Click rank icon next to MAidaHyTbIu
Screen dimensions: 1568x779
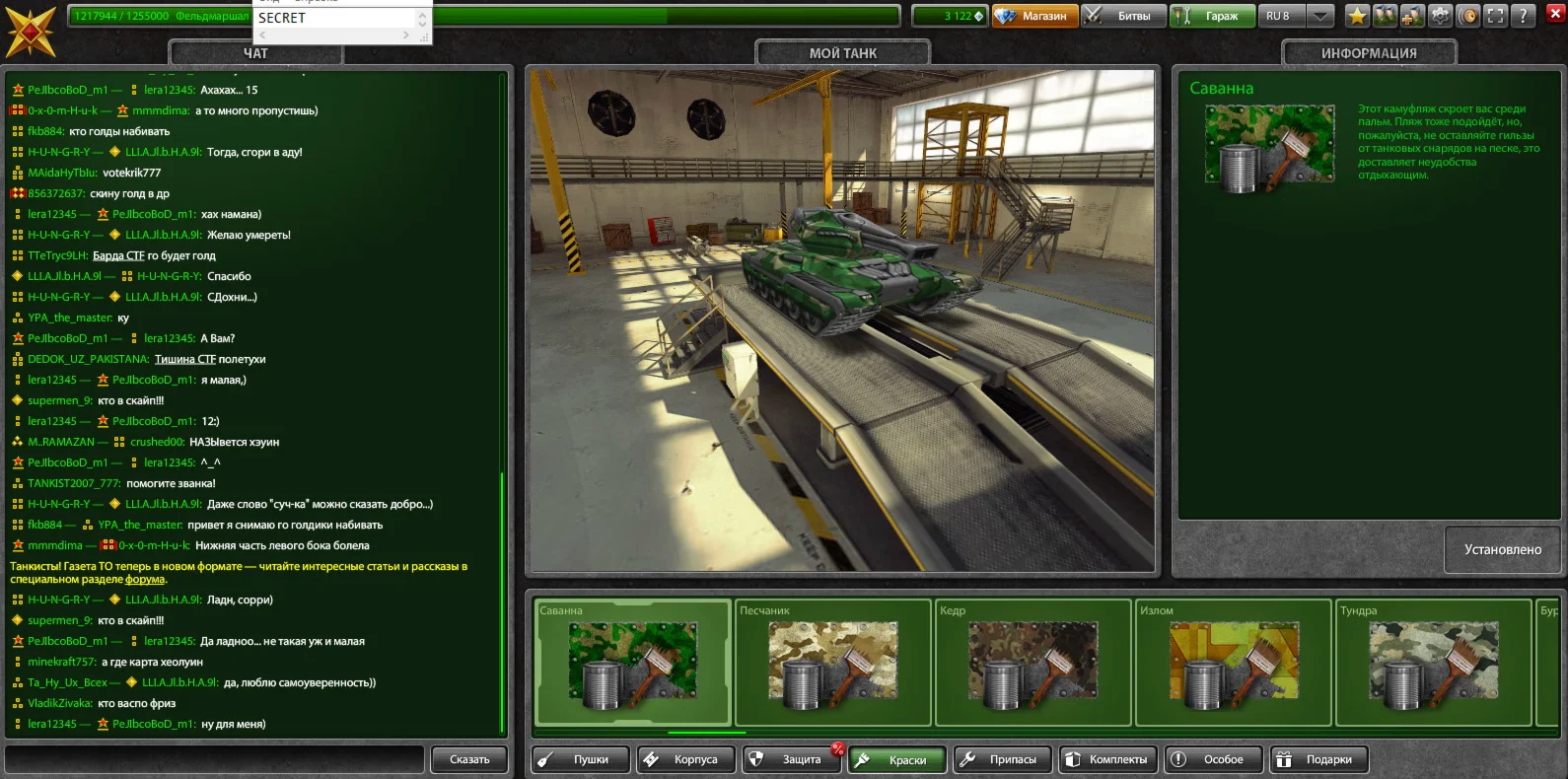[x=17, y=173]
